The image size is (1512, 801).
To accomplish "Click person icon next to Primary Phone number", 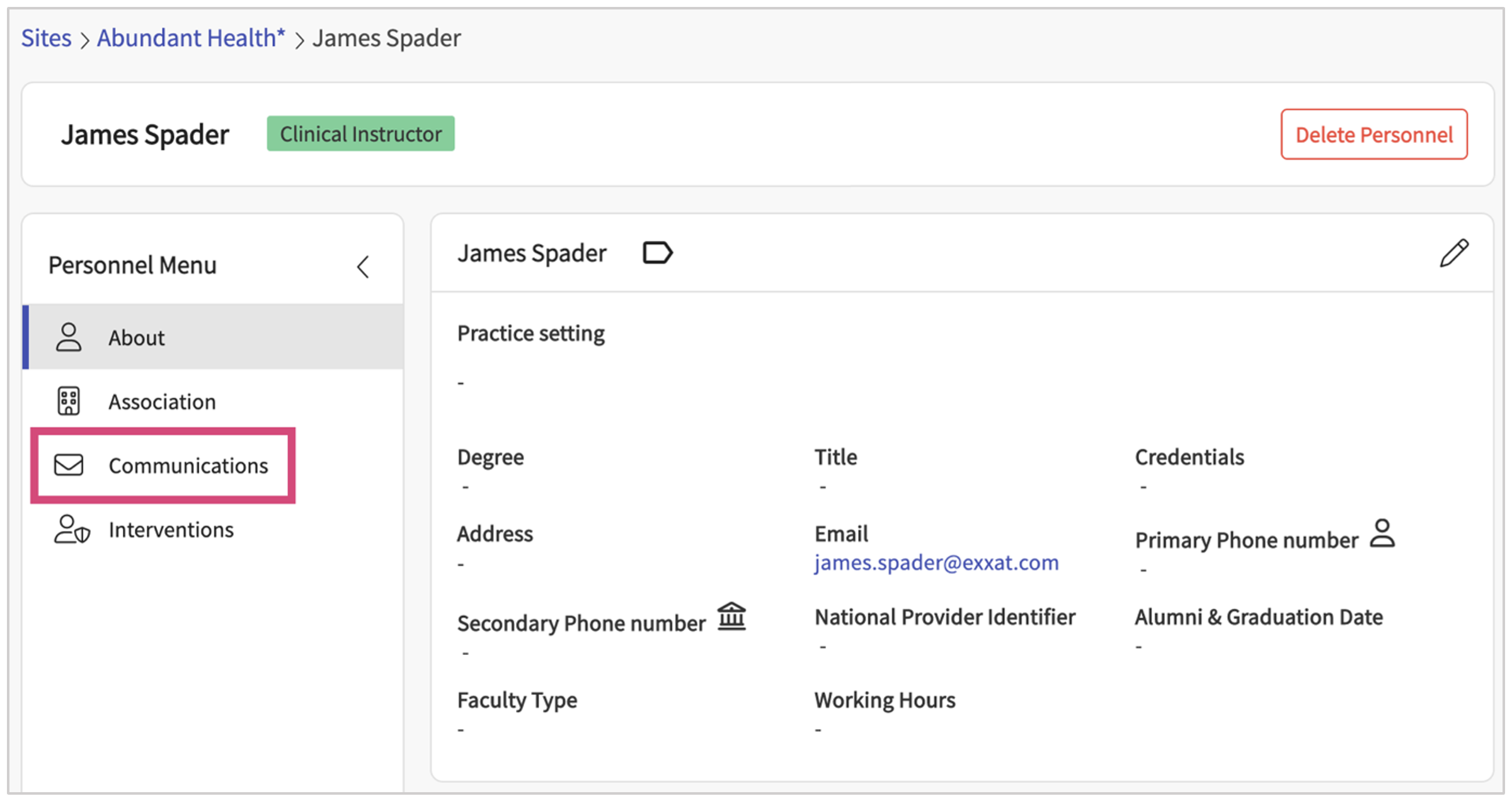I will pos(1382,534).
